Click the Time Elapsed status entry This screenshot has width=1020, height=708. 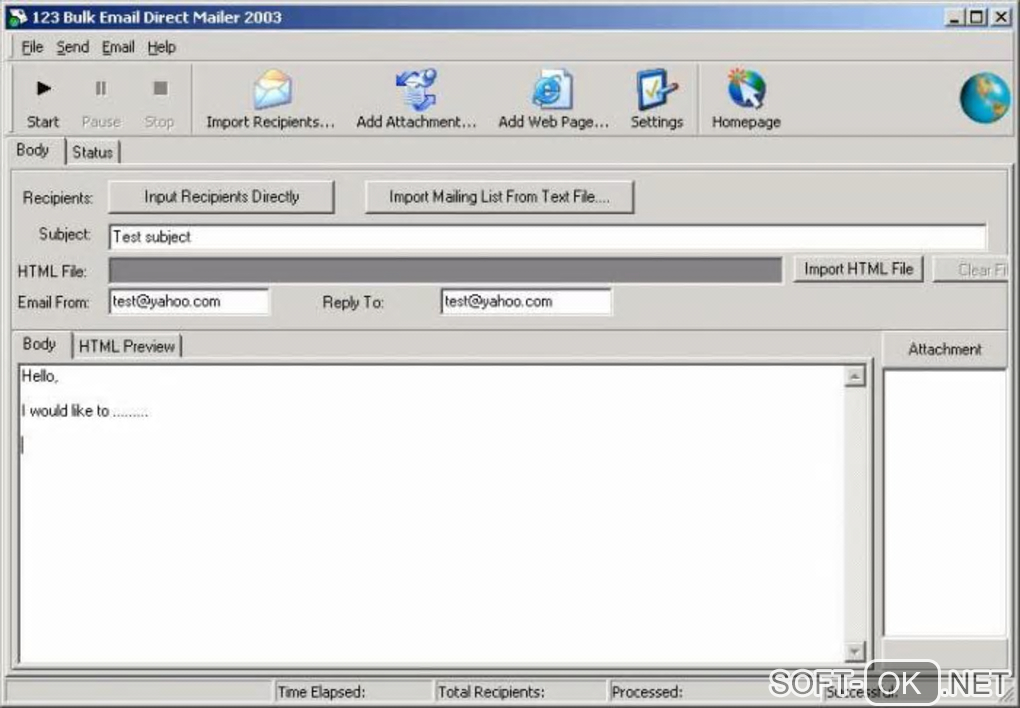pos(352,692)
